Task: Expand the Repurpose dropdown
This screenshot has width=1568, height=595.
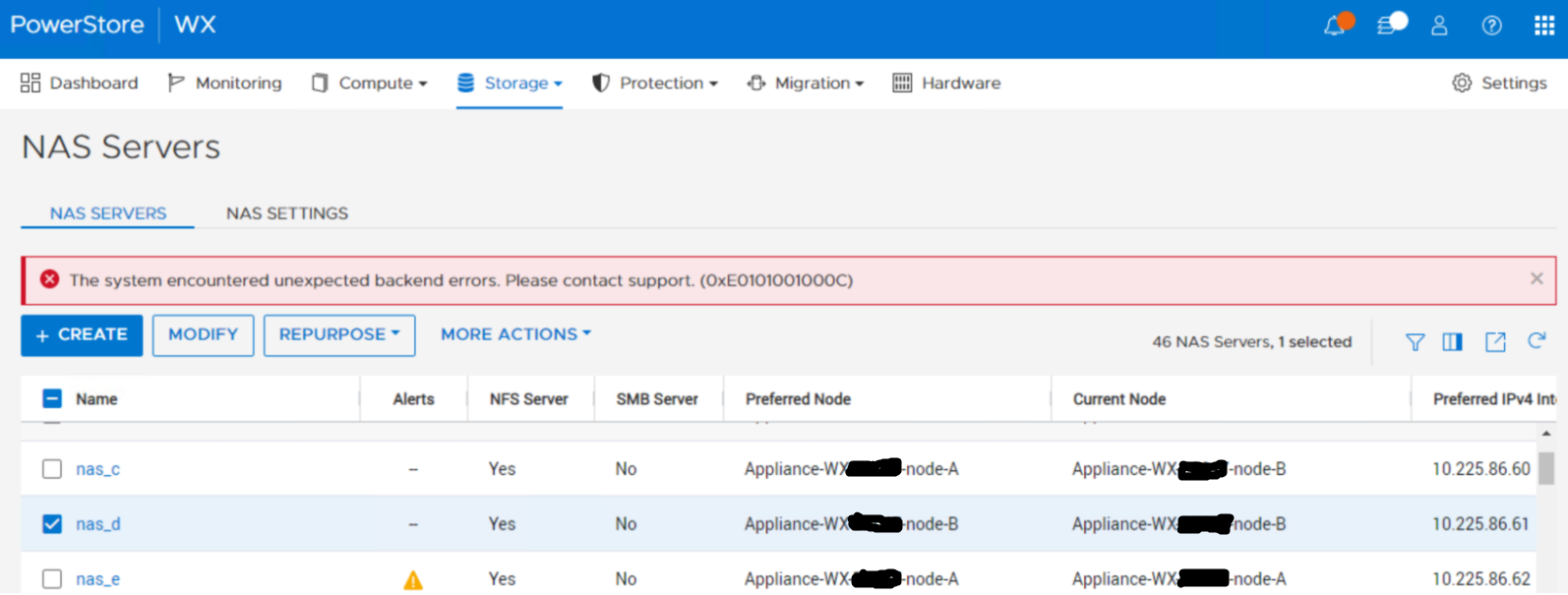Action: [338, 335]
